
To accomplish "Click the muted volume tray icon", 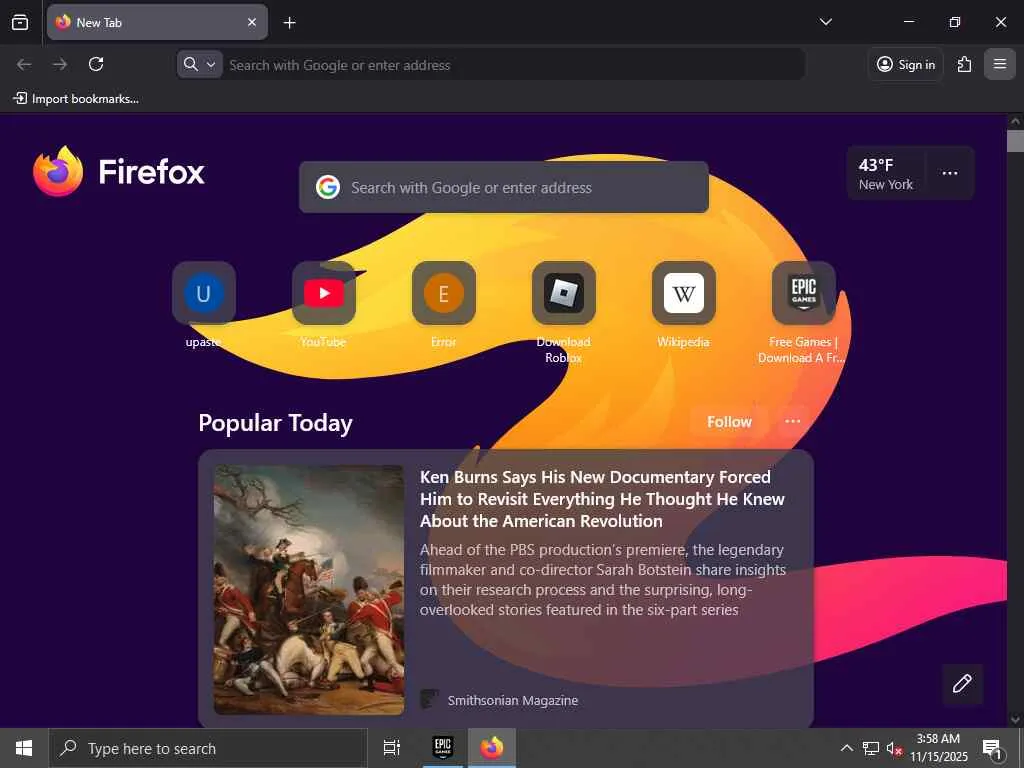I will point(894,748).
